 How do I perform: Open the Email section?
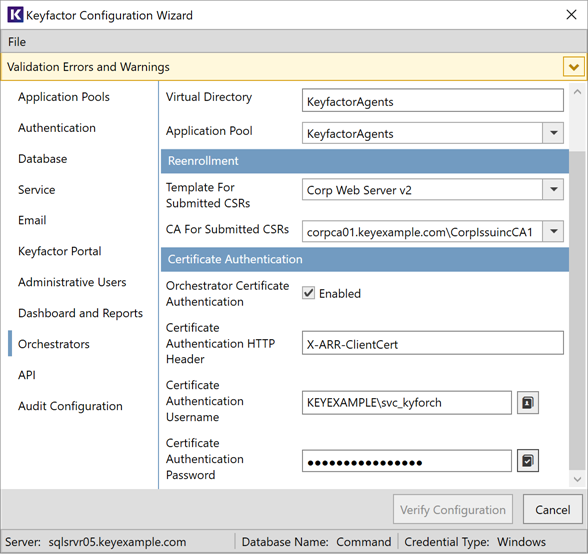[x=32, y=220]
